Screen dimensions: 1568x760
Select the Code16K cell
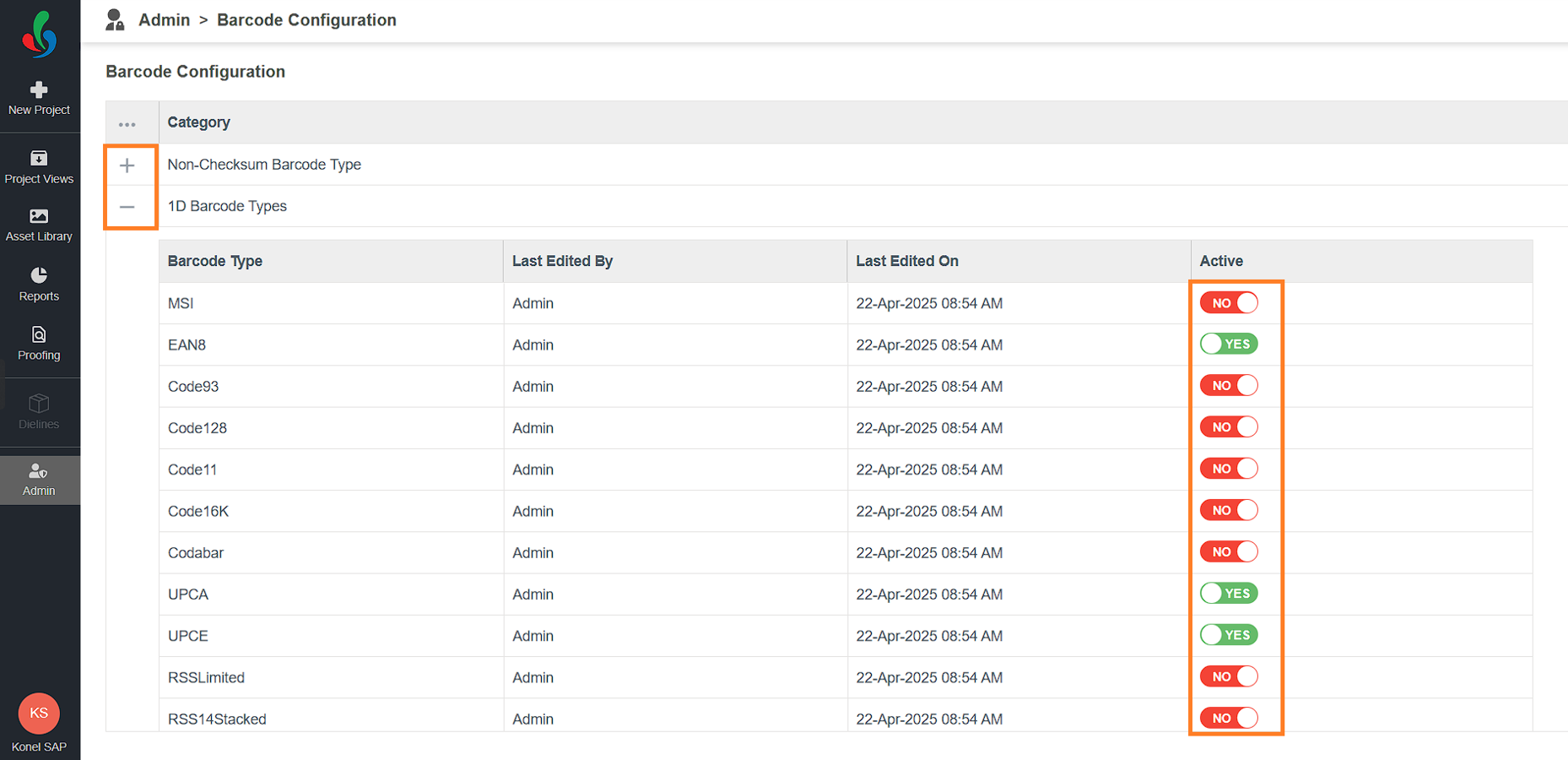[331, 511]
